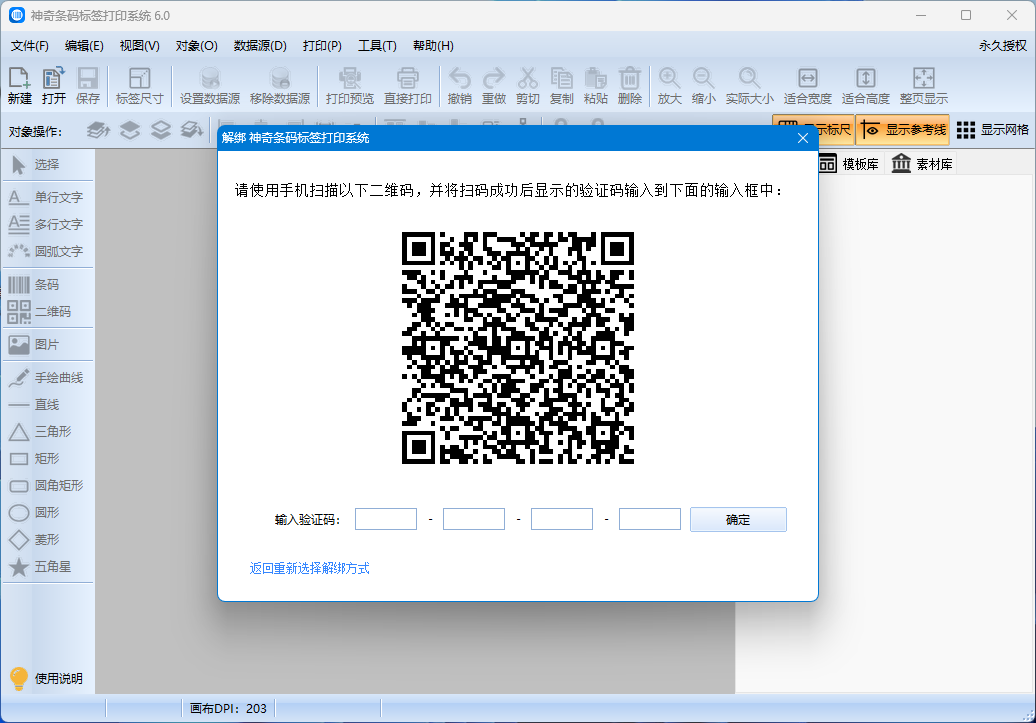Click the 撤销 undo icon

(x=459, y=86)
